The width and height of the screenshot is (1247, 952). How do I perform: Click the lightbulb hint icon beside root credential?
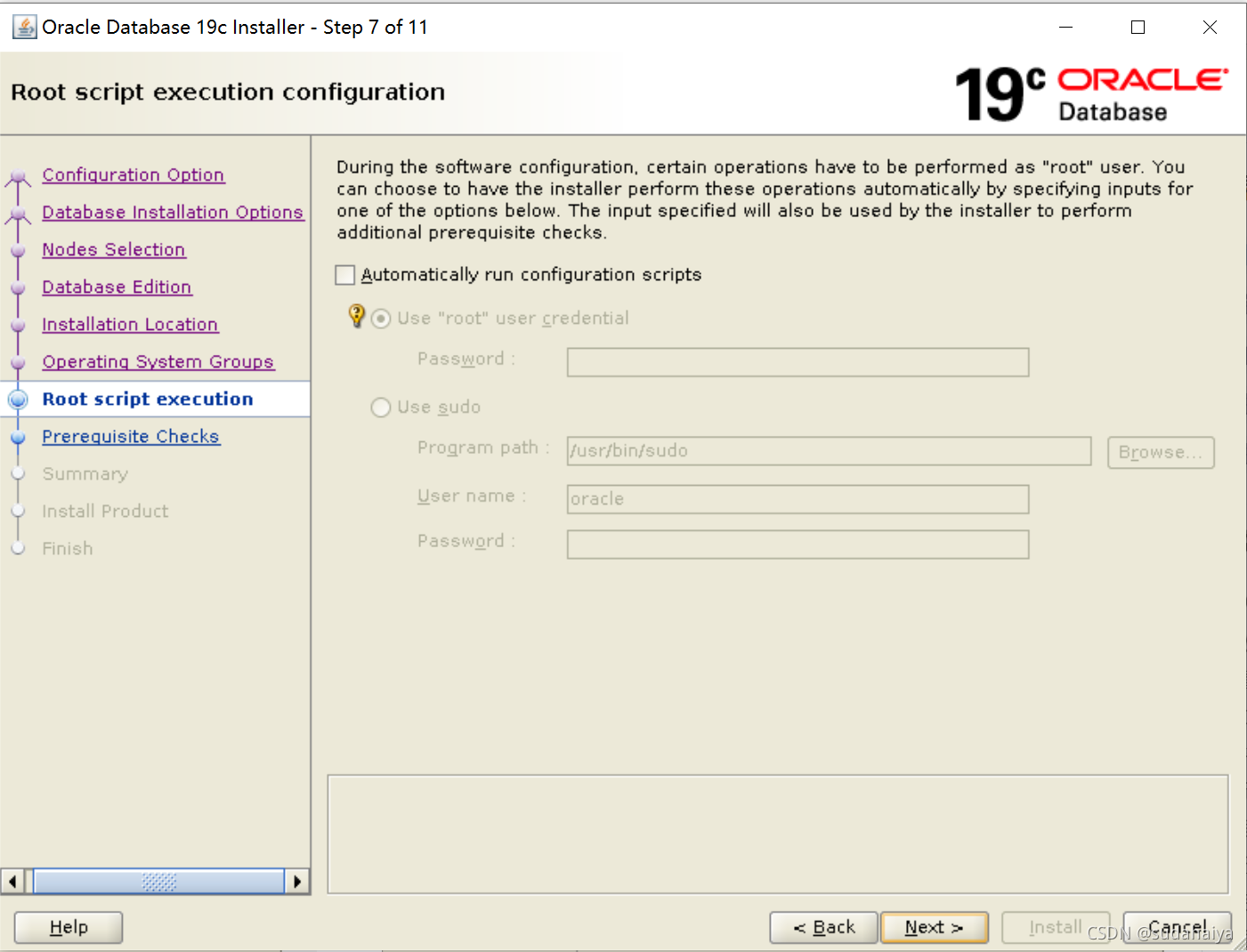356,315
